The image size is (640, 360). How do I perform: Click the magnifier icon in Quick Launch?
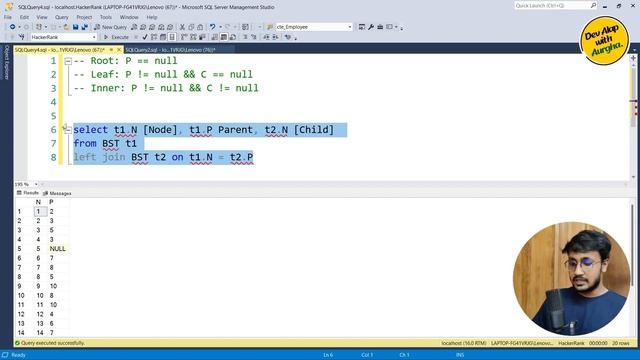(x=593, y=5)
